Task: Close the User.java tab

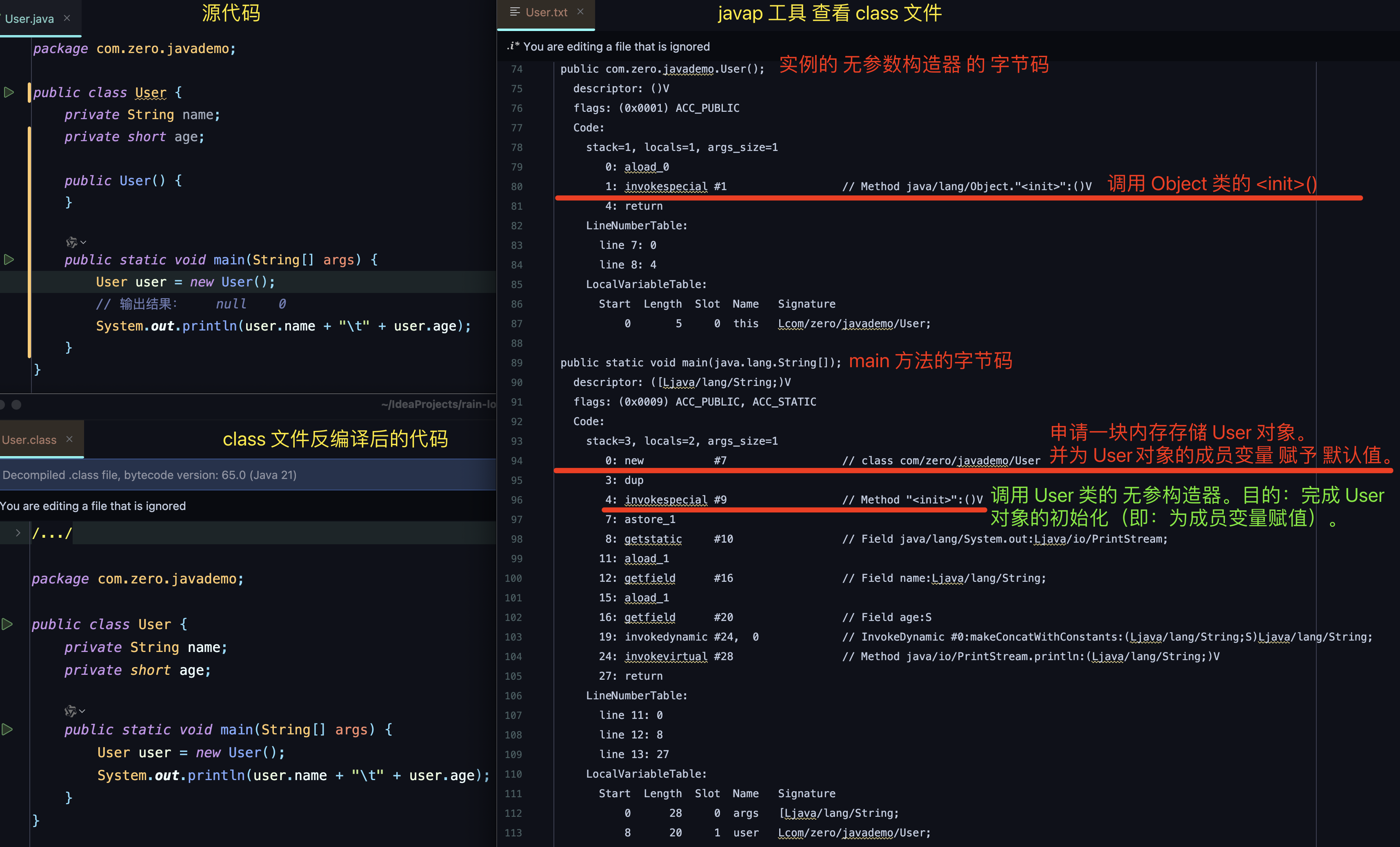Action: click(67, 18)
